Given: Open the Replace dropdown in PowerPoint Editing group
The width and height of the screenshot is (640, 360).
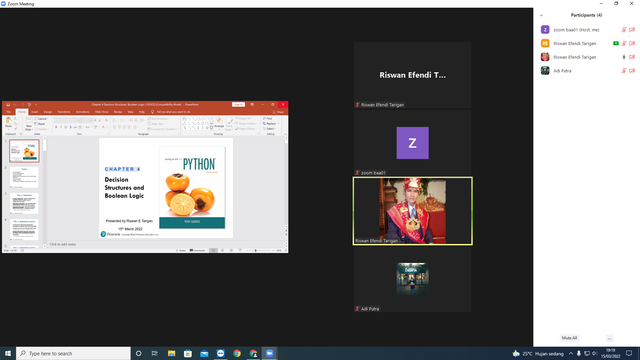Looking at the screenshot, I should click(271, 124).
